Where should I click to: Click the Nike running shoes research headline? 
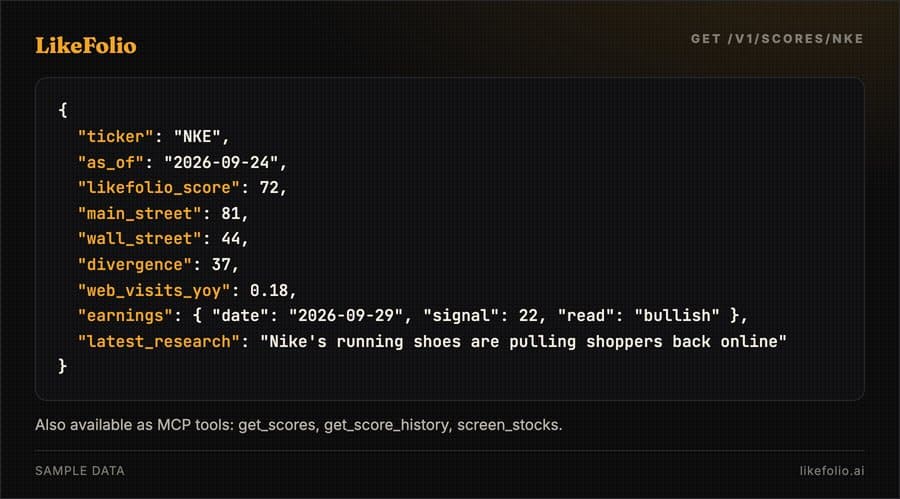click(x=523, y=342)
